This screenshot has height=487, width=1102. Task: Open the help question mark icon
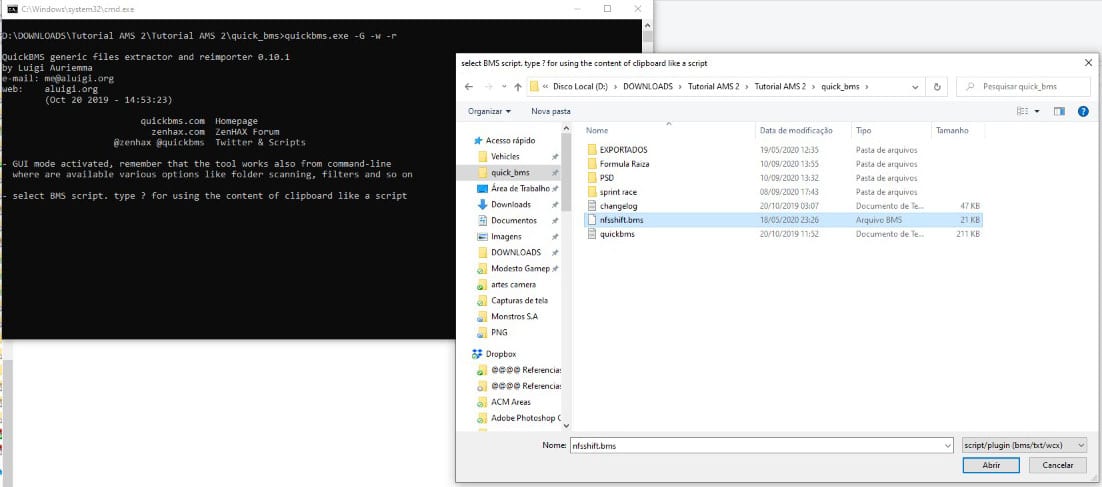tap(1083, 111)
